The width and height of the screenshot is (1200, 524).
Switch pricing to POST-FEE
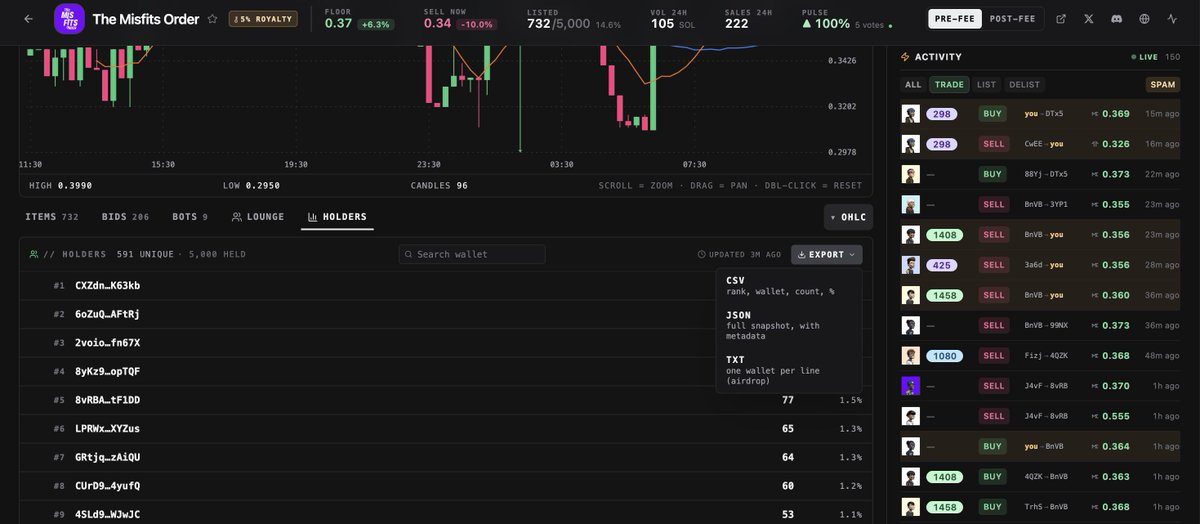(1013, 19)
